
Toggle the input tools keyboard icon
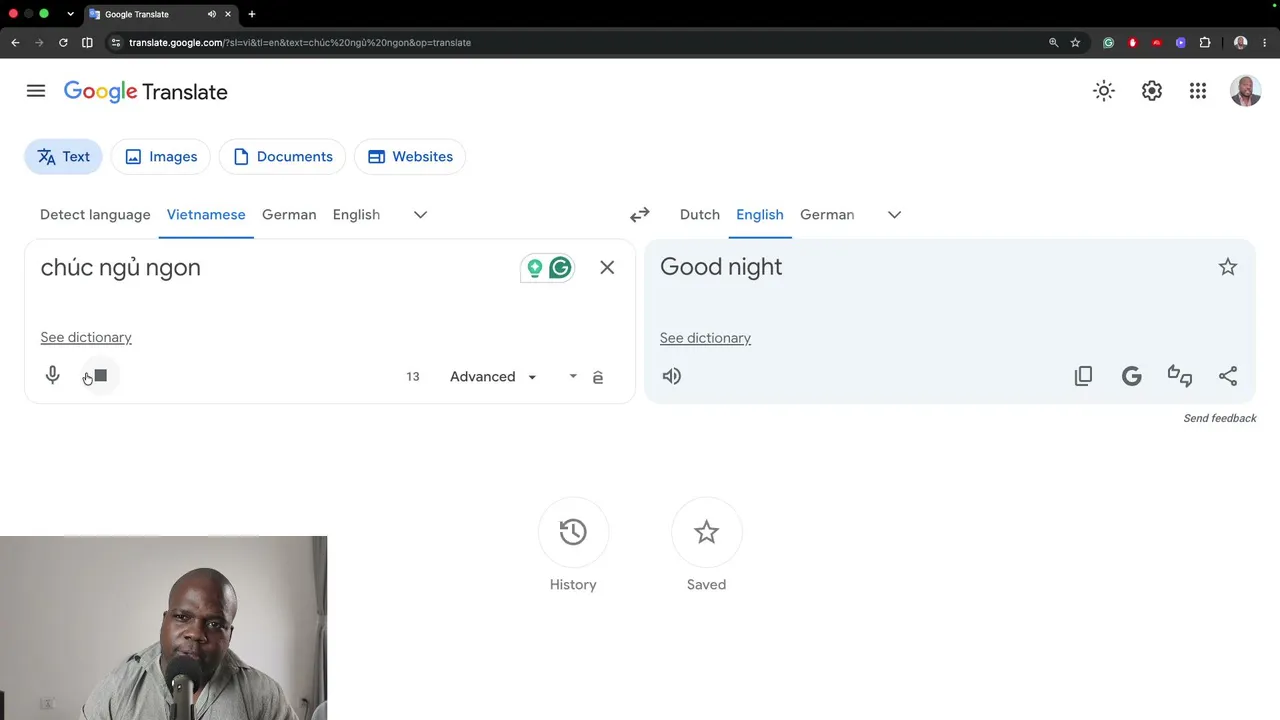(598, 377)
